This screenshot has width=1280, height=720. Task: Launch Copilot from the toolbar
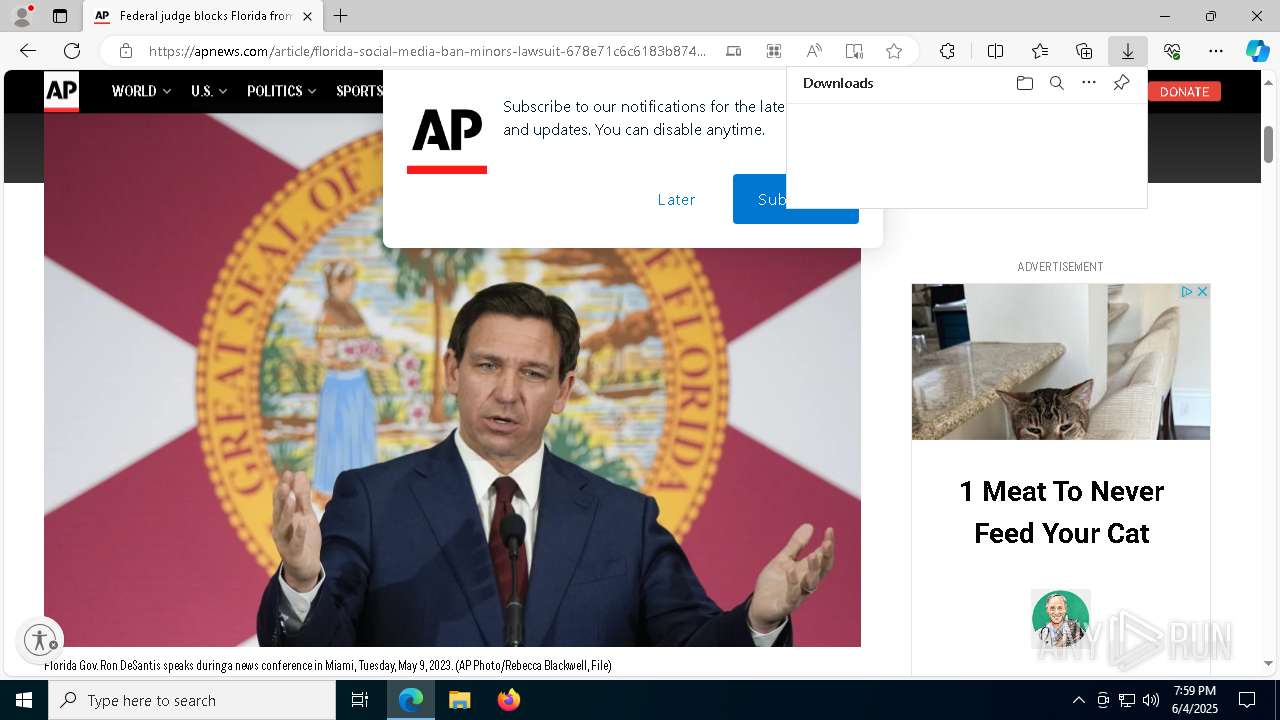[x=1257, y=51]
